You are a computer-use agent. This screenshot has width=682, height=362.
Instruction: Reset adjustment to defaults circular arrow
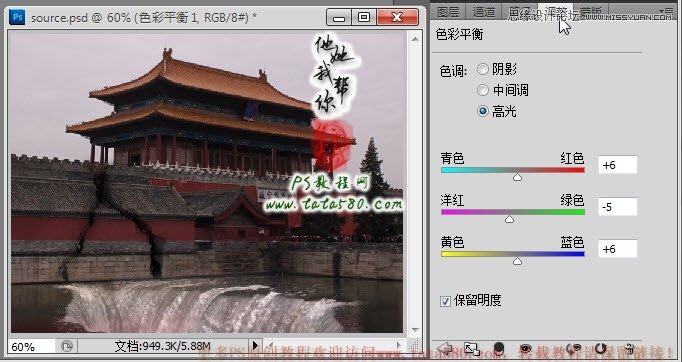pos(601,349)
